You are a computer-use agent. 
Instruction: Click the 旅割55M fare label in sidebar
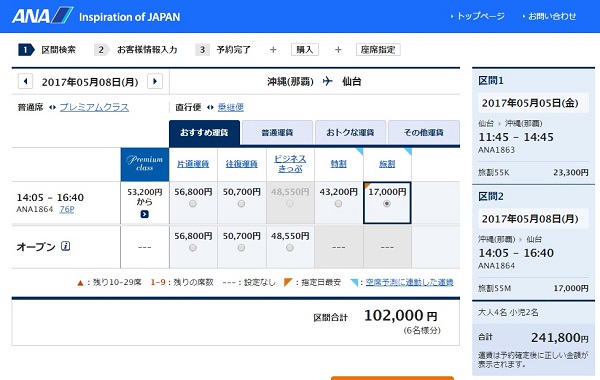coord(495,288)
